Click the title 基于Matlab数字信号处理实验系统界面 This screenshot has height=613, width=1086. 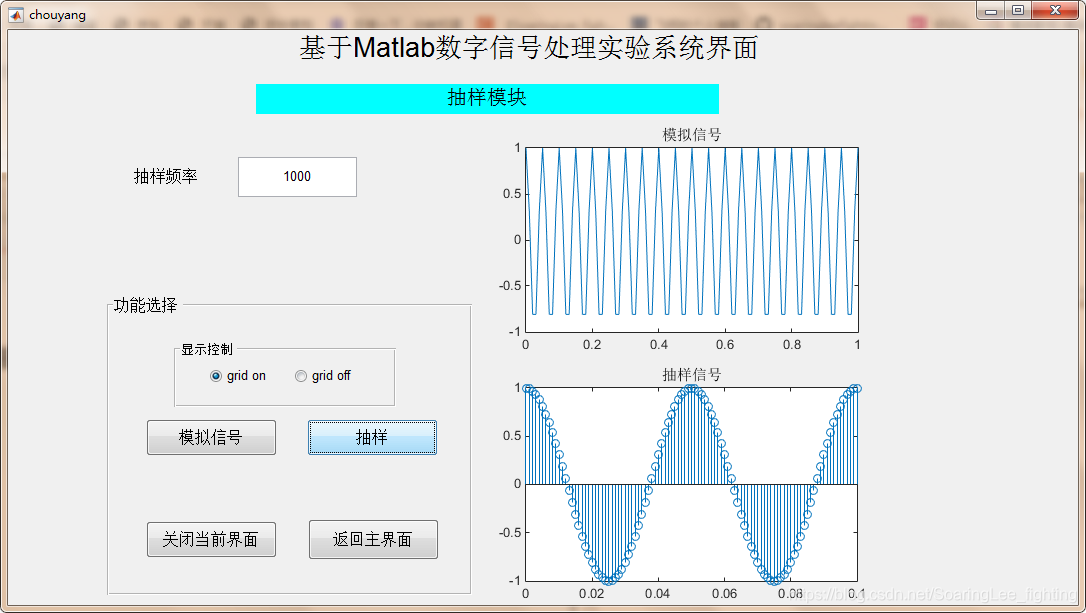point(528,48)
